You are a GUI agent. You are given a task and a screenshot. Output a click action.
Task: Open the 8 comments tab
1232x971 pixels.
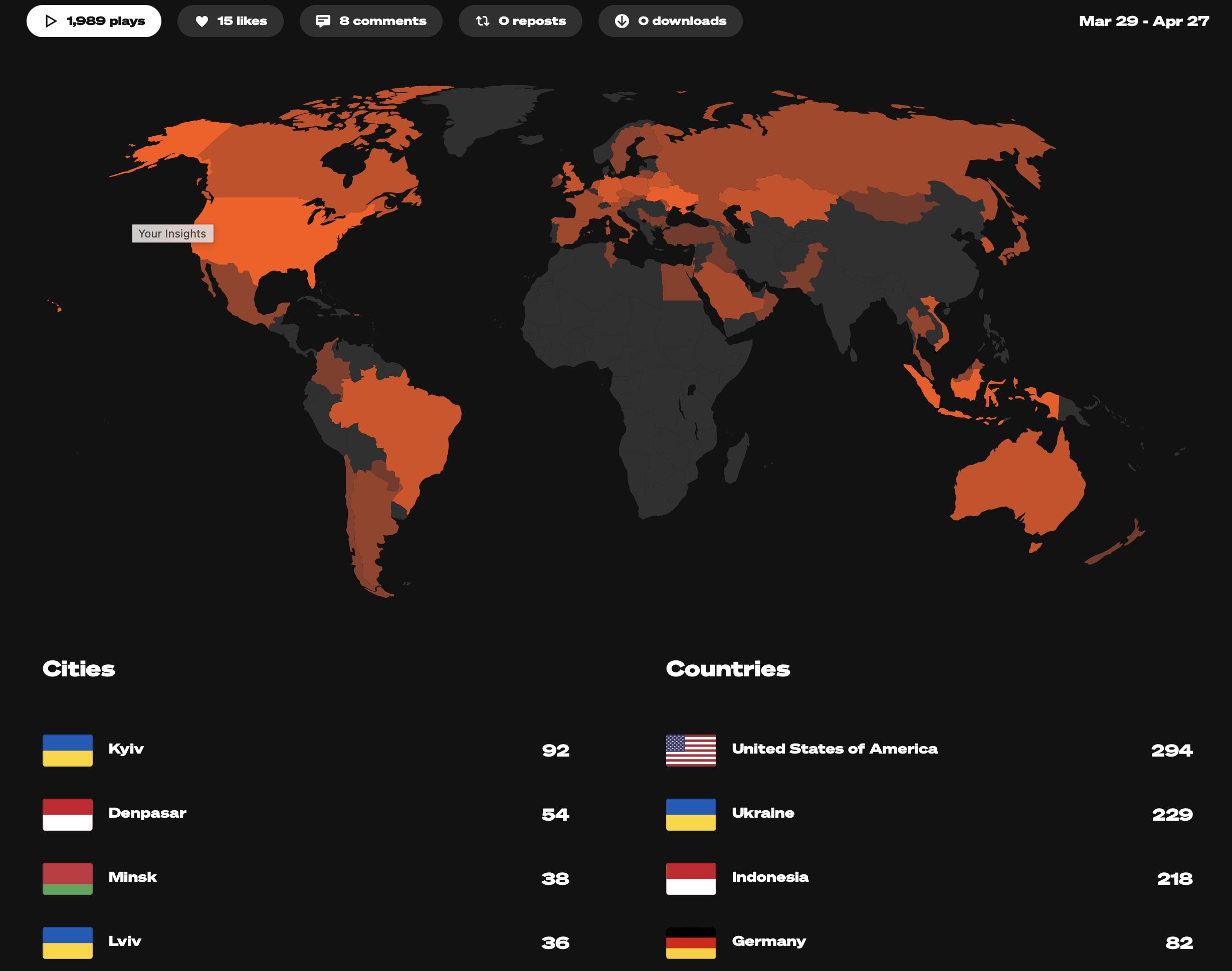coord(371,21)
